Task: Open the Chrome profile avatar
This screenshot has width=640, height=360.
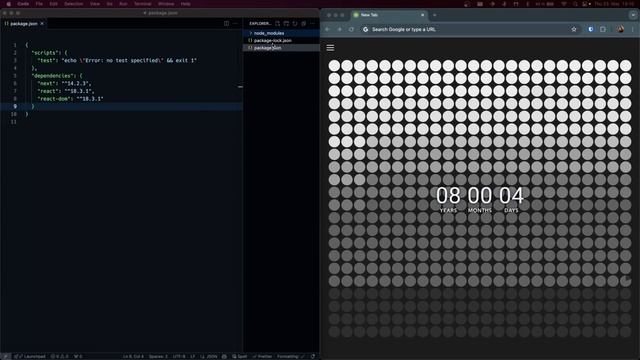Action: click(x=620, y=29)
